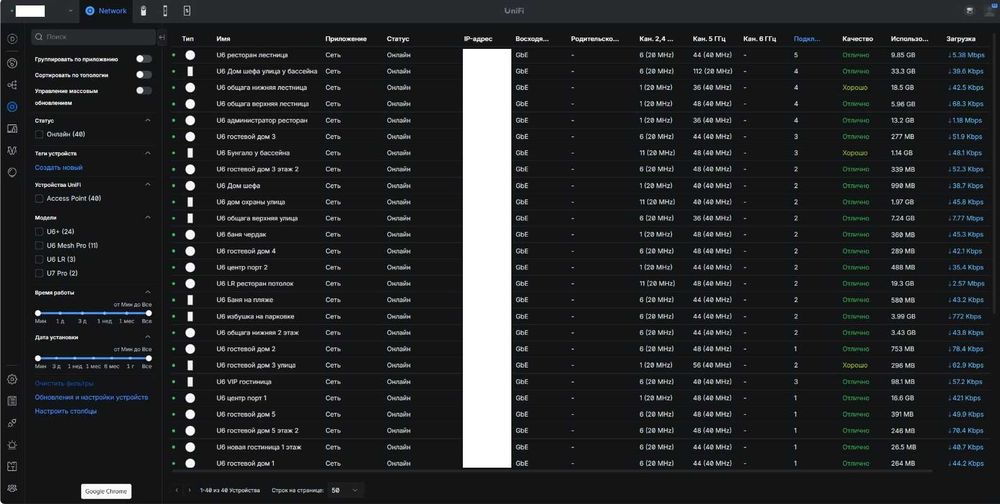Open the Settings gear in sidebar
Image resolution: width=1000 pixels, height=504 pixels.
pos(11,379)
